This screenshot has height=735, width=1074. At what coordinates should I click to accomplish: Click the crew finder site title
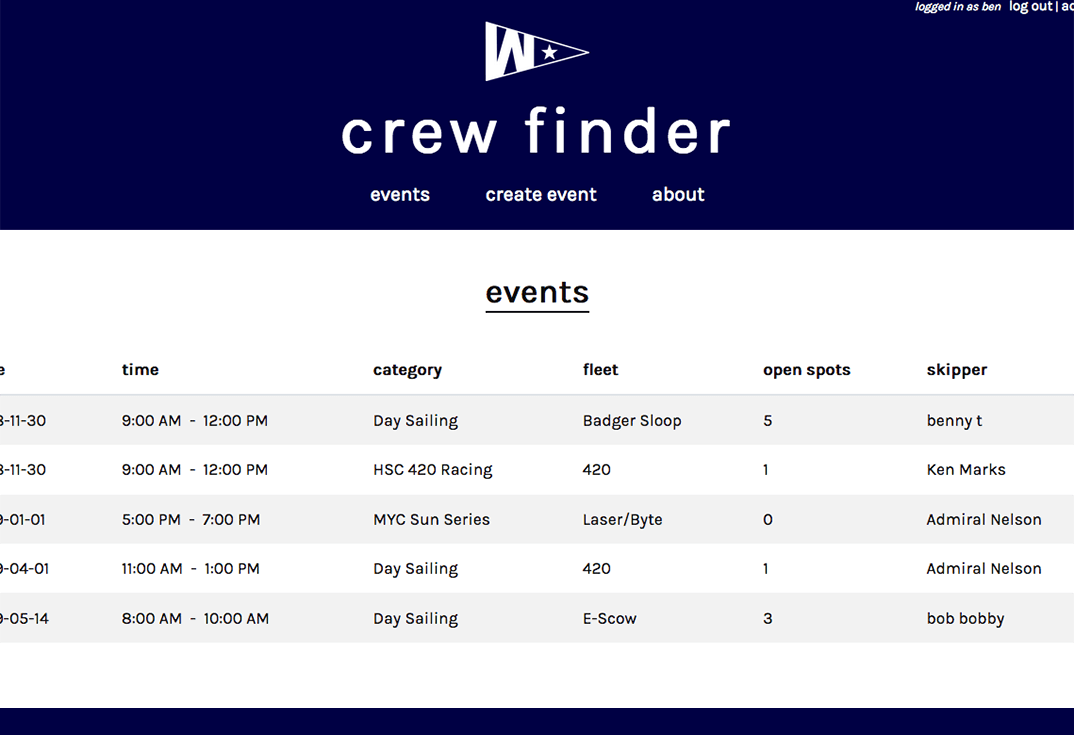(x=536, y=131)
